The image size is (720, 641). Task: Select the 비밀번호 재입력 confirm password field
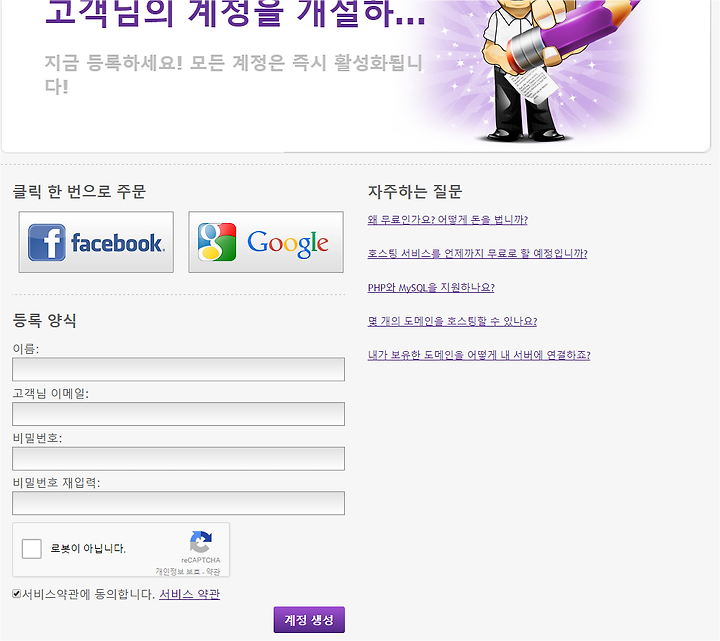click(178, 503)
